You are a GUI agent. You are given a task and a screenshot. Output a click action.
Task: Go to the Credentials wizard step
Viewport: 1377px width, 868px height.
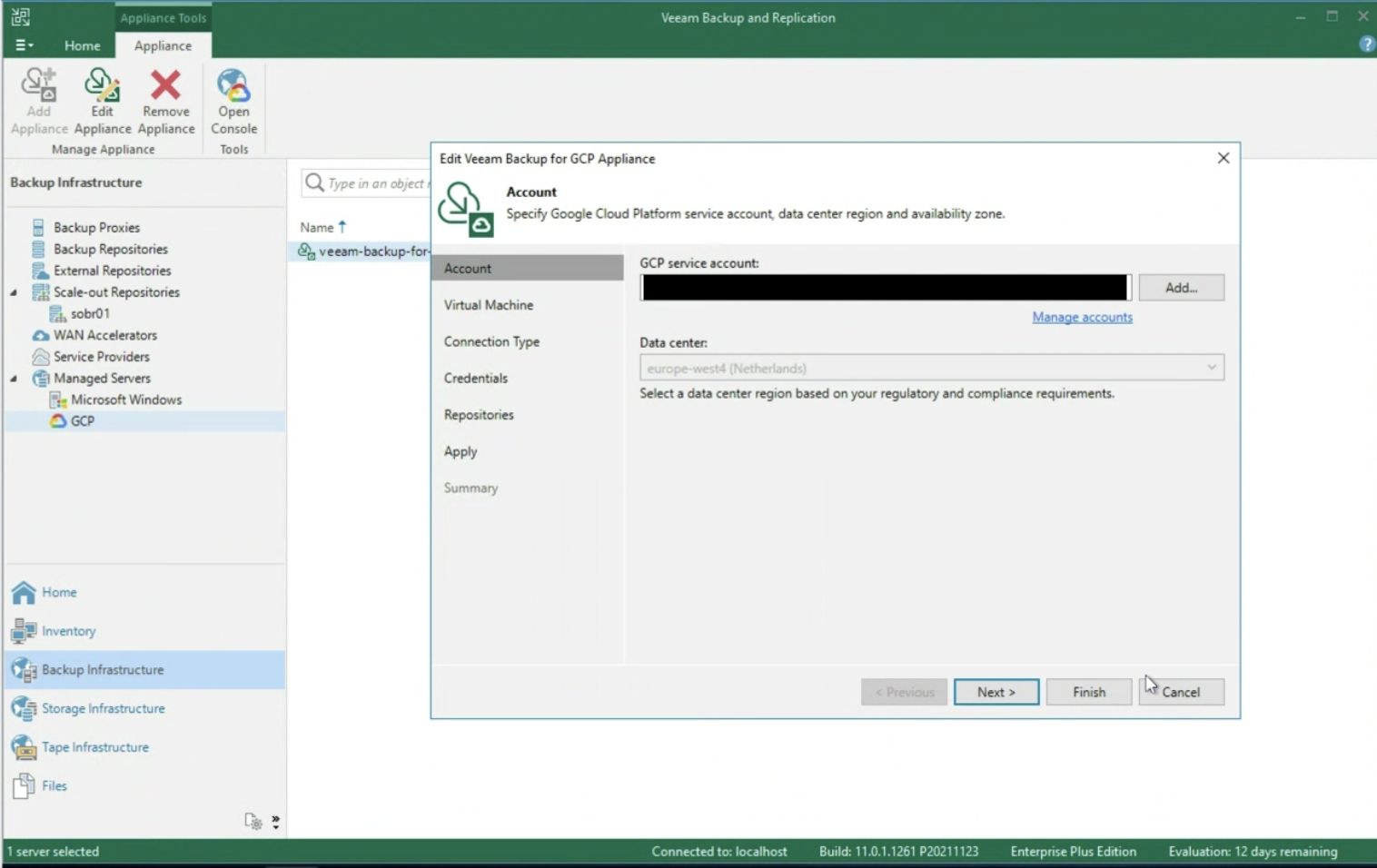(x=476, y=378)
